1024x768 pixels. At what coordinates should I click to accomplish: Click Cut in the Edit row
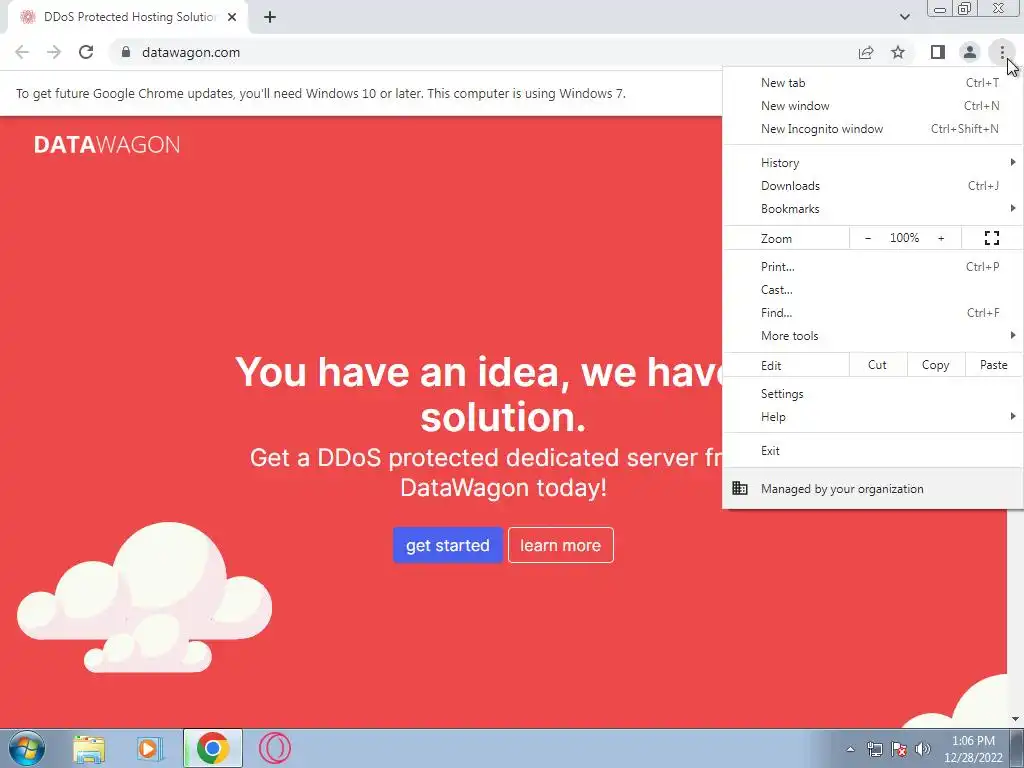[x=878, y=365]
